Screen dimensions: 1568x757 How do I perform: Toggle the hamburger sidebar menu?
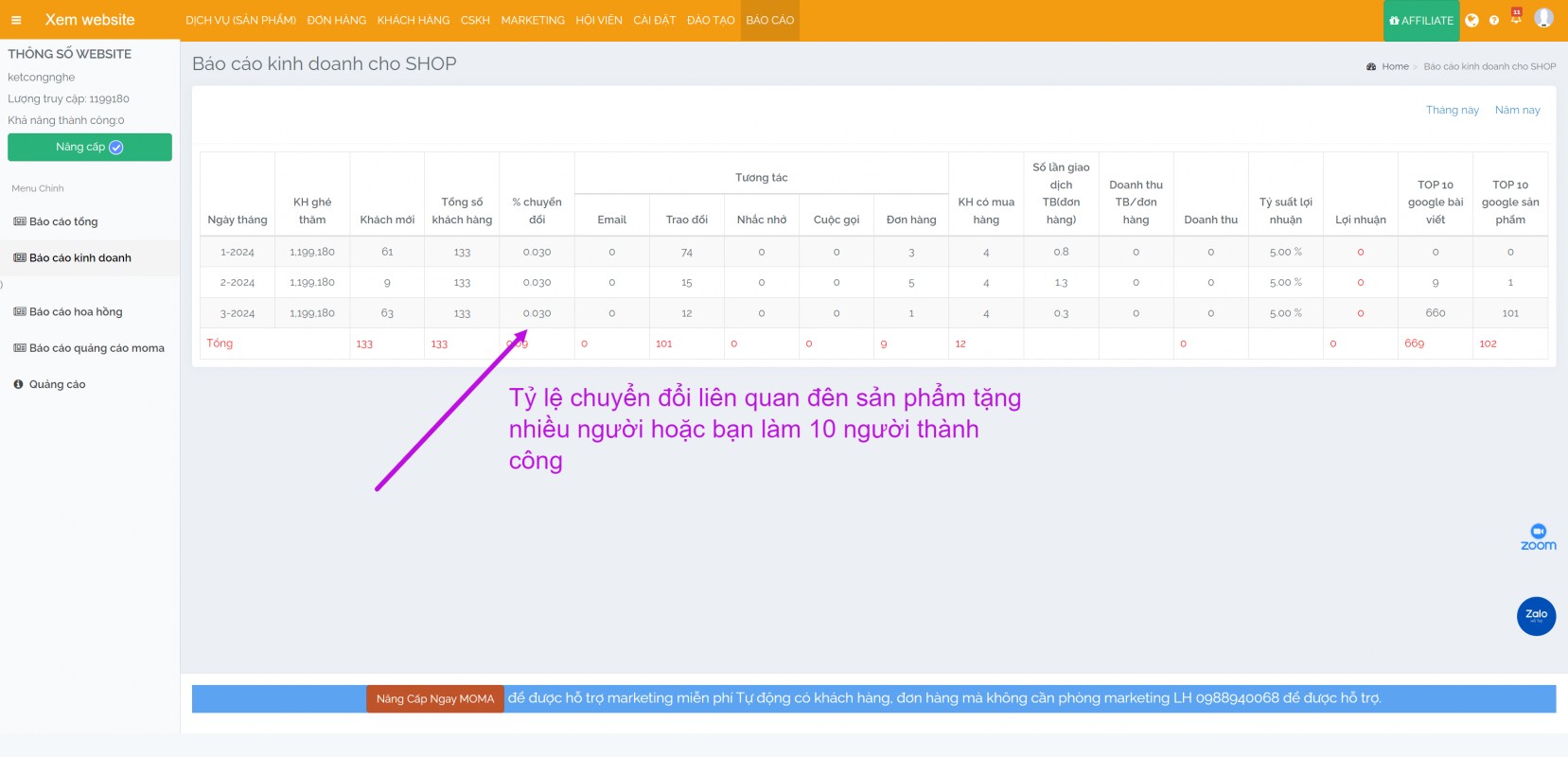[16, 20]
